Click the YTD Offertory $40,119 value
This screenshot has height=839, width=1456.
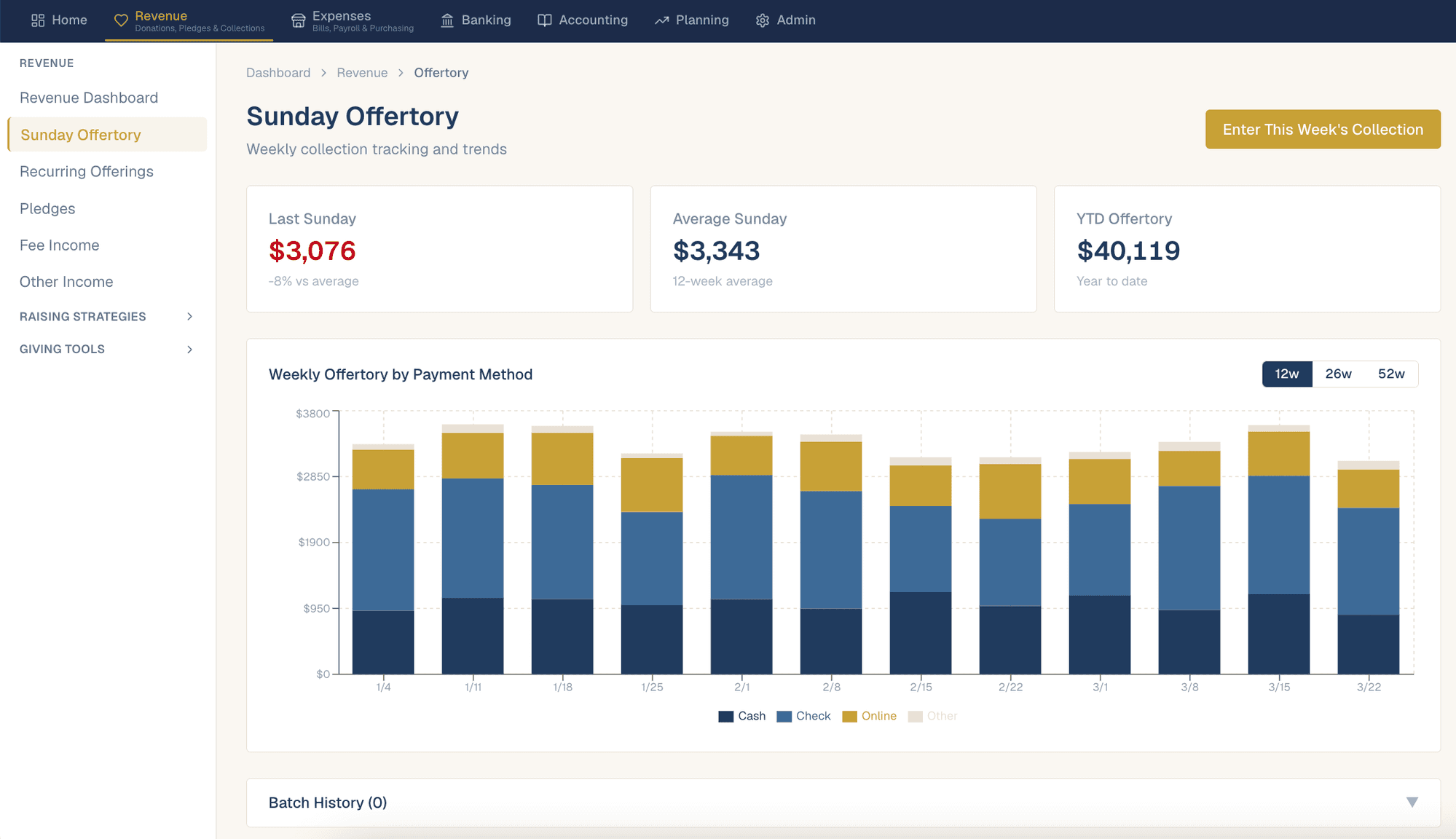[1128, 251]
